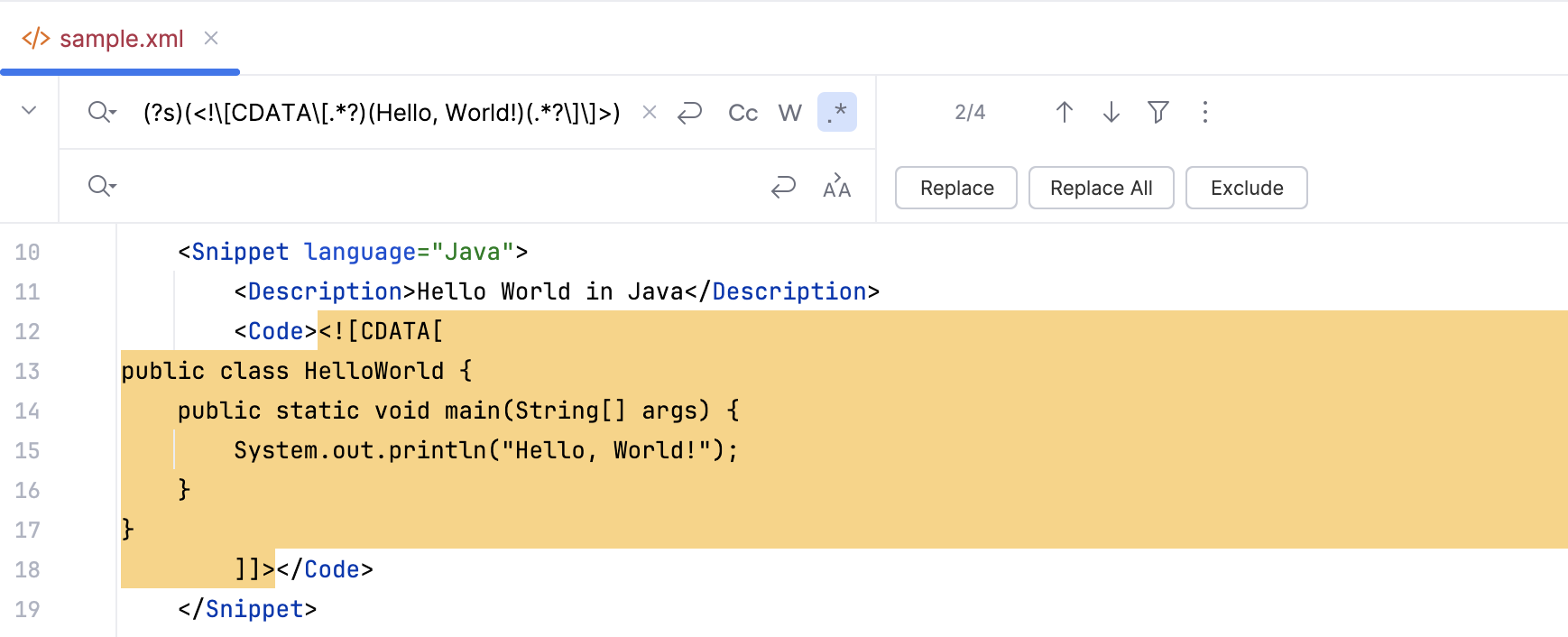Insert new line in replace field
1568x637 pixels.
click(x=783, y=187)
